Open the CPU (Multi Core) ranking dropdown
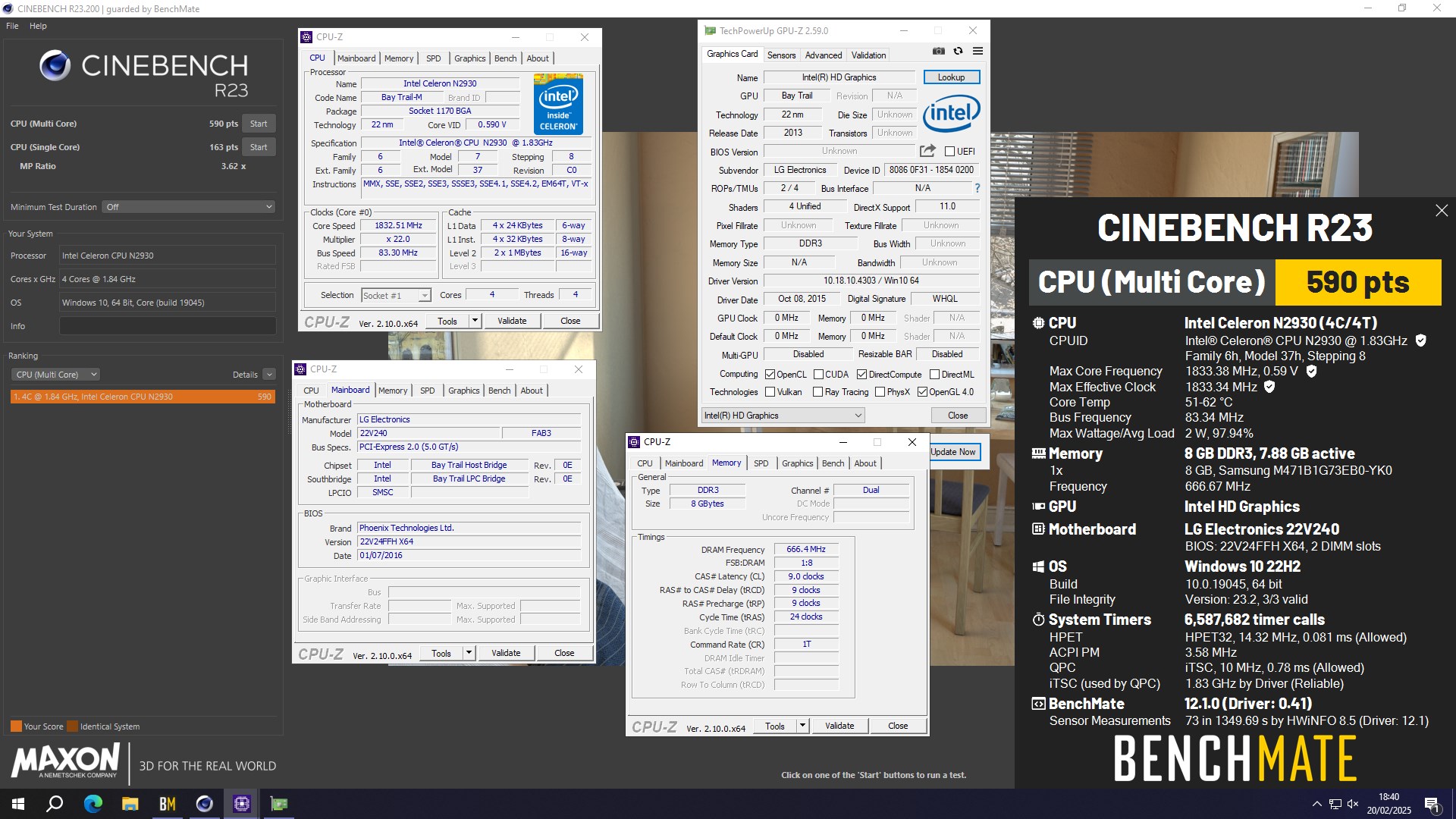This screenshot has width=1456, height=819. 55,375
